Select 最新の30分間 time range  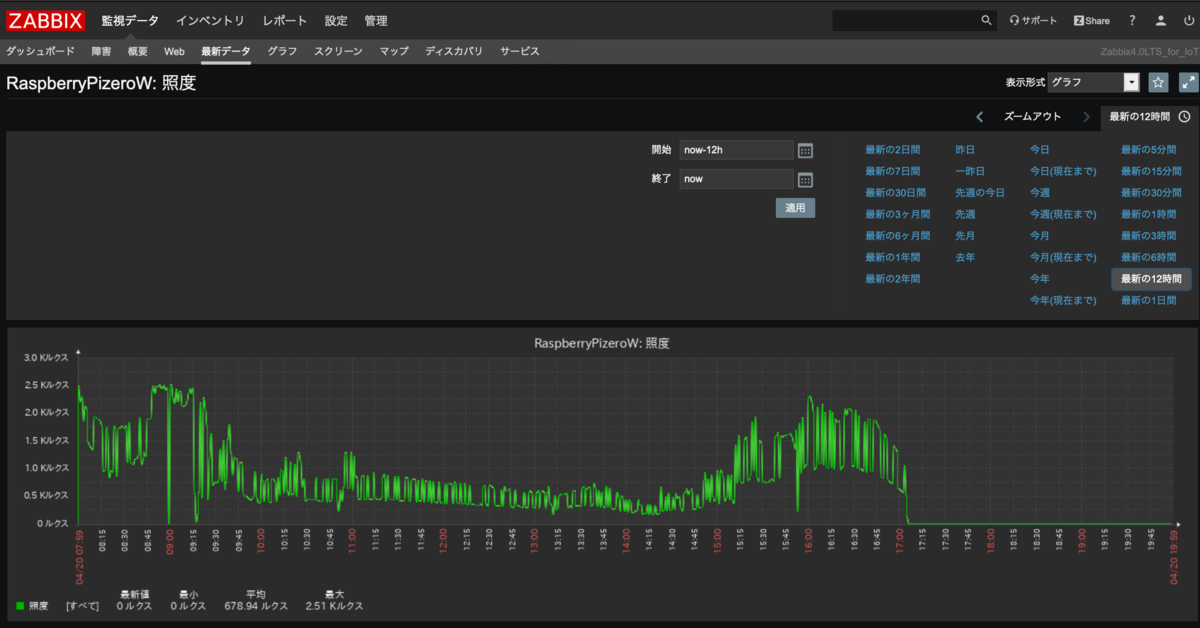[x=1151, y=193]
